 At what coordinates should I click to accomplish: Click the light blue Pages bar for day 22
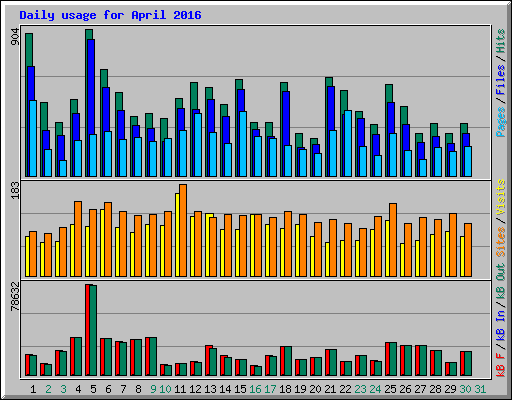348,143
